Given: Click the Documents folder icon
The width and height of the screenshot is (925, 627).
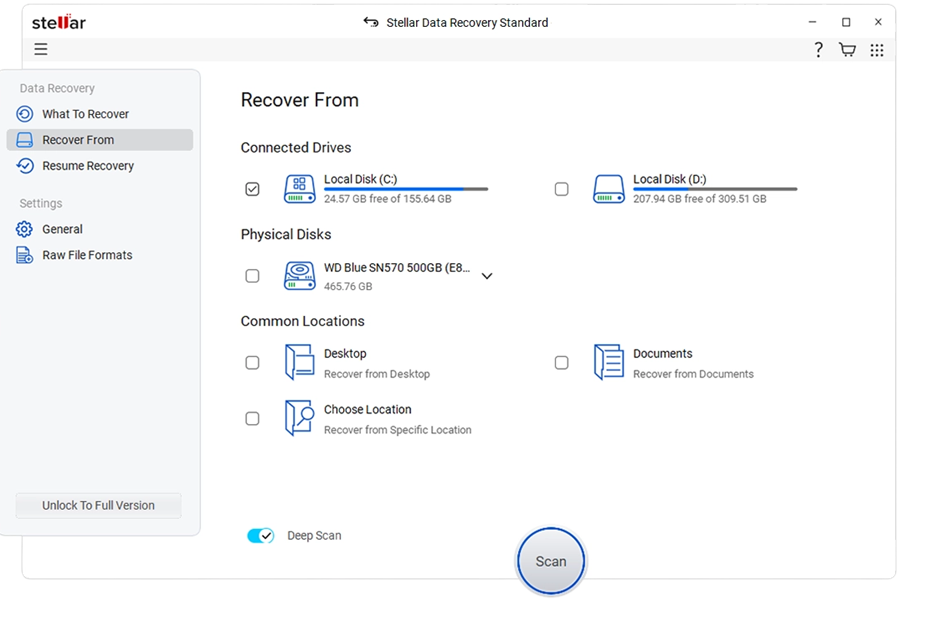Looking at the screenshot, I should coord(609,362).
